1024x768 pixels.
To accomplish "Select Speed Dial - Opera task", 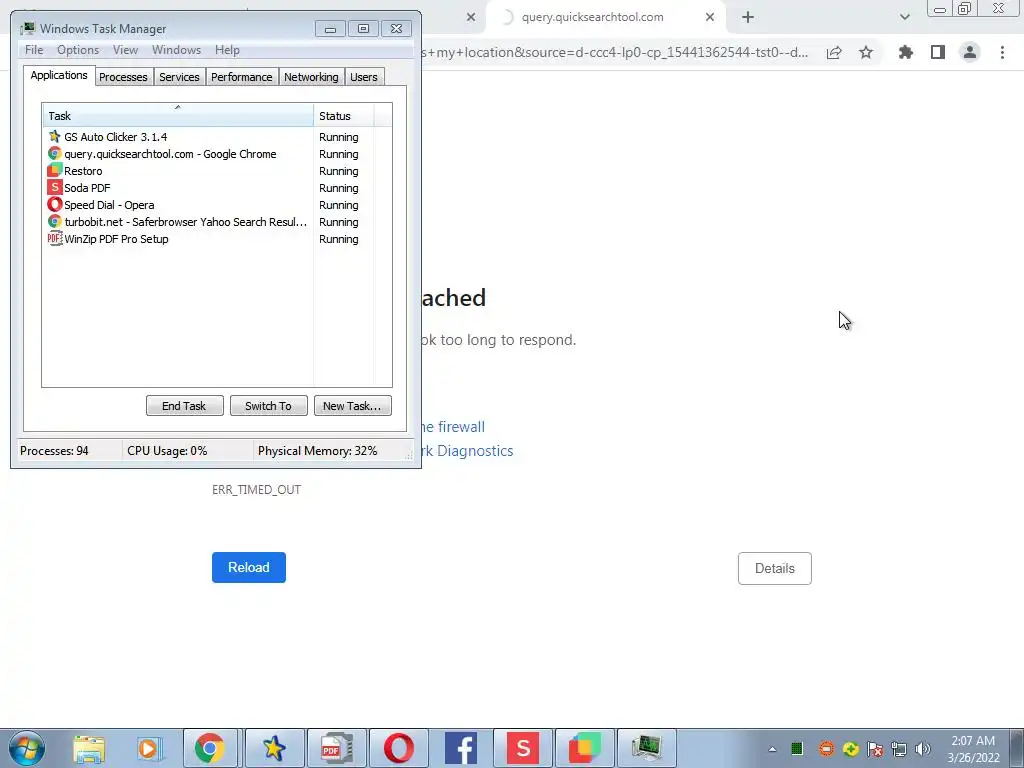I will pyautogui.click(x=209, y=205).
